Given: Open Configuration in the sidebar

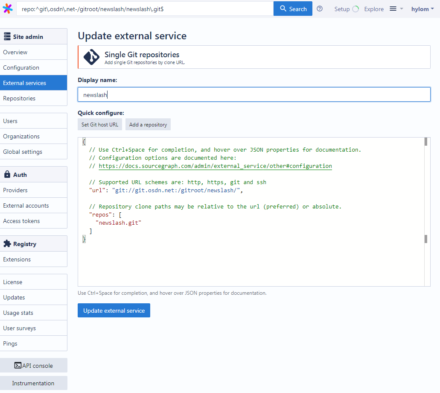Looking at the screenshot, I should (33, 68).
